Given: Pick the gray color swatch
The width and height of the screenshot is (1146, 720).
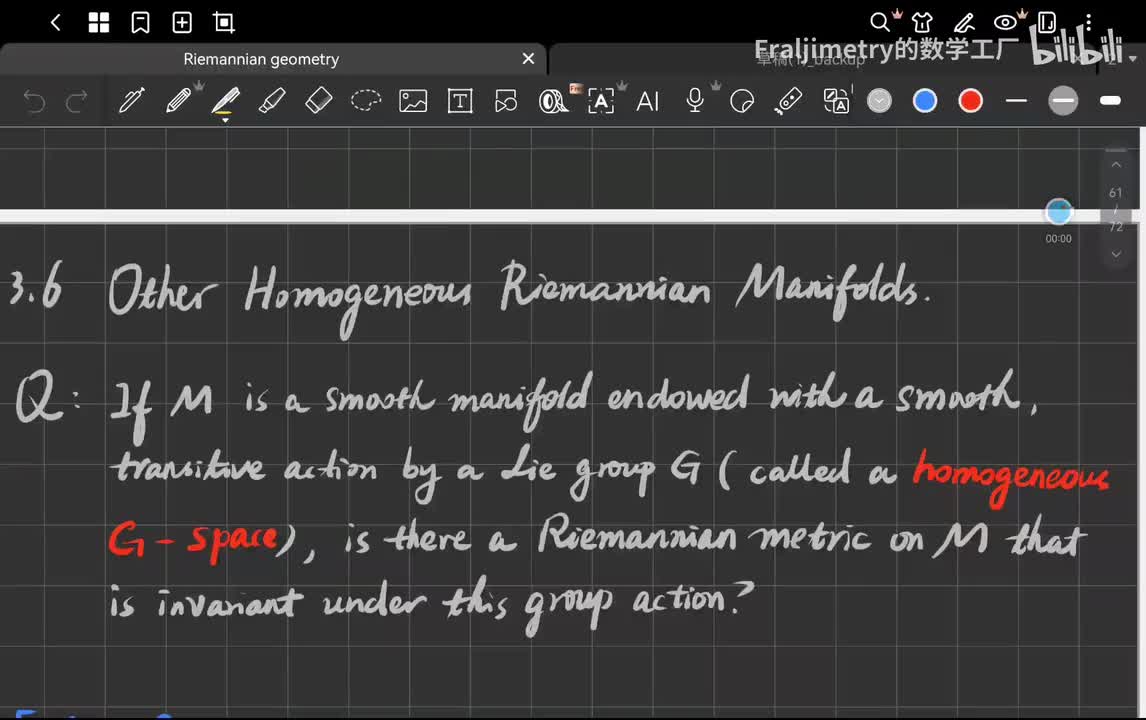Looking at the screenshot, I should 879,101.
